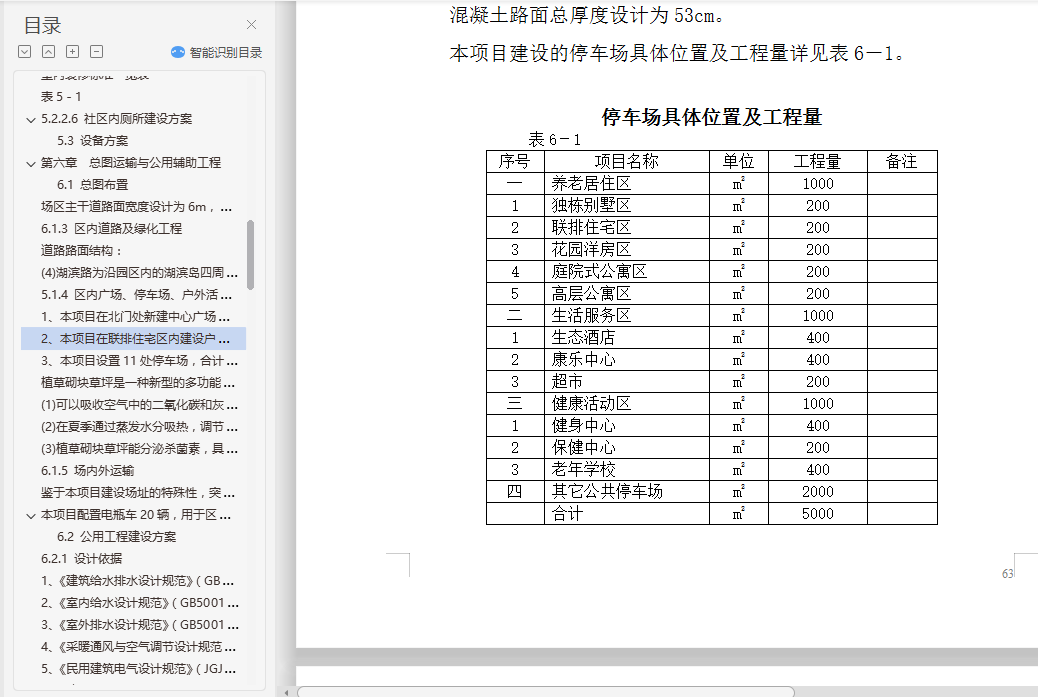Select 1、《建筑给水排水设计规范》 entry
The width and height of the screenshot is (1038, 697).
[x=137, y=581]
